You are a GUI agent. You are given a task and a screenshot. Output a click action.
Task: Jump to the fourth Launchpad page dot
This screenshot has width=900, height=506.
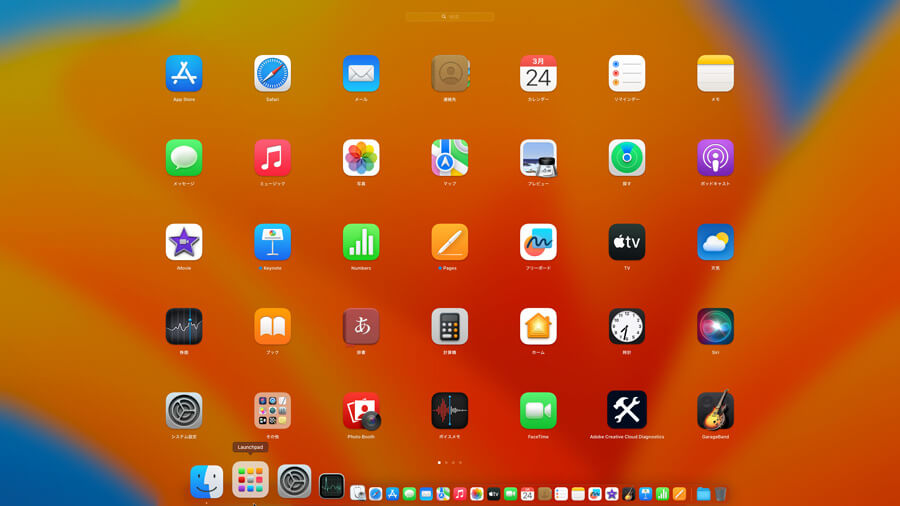pos(460,462)
